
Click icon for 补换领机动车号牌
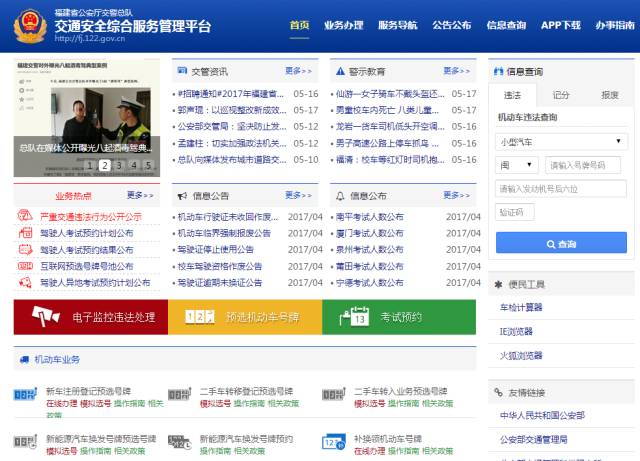(x=333, y=442)
